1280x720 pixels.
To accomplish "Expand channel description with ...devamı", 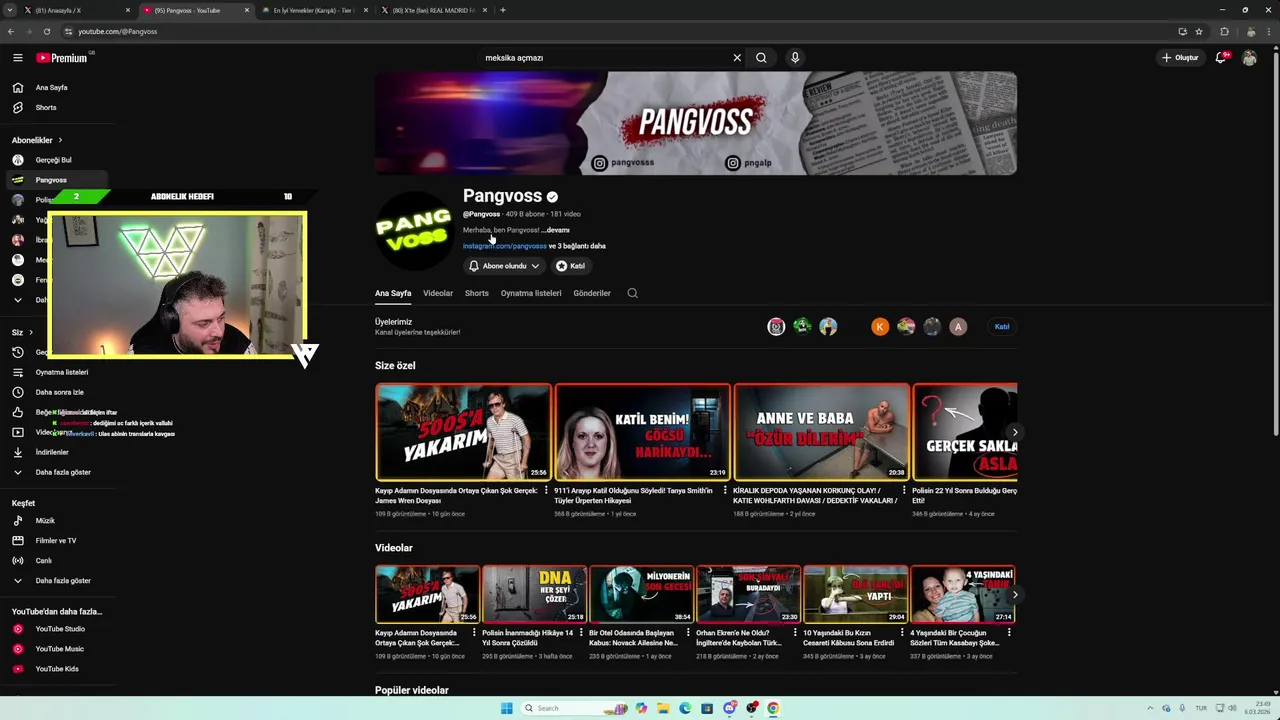I will (555, 230).
